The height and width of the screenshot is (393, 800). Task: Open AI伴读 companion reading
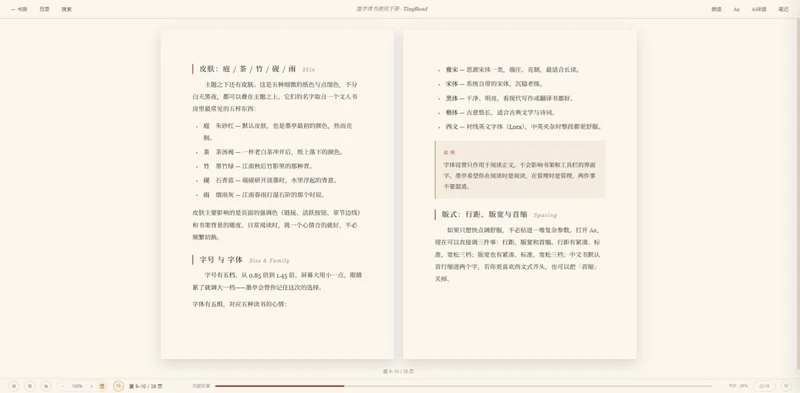[x=759, y=9]
